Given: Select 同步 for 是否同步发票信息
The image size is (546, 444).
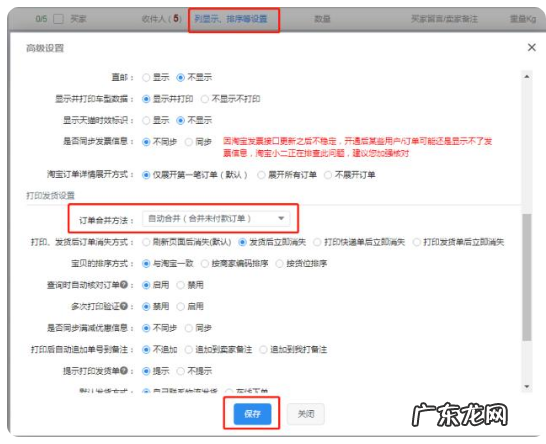Looking at the screenshot, I should [189, 142].
